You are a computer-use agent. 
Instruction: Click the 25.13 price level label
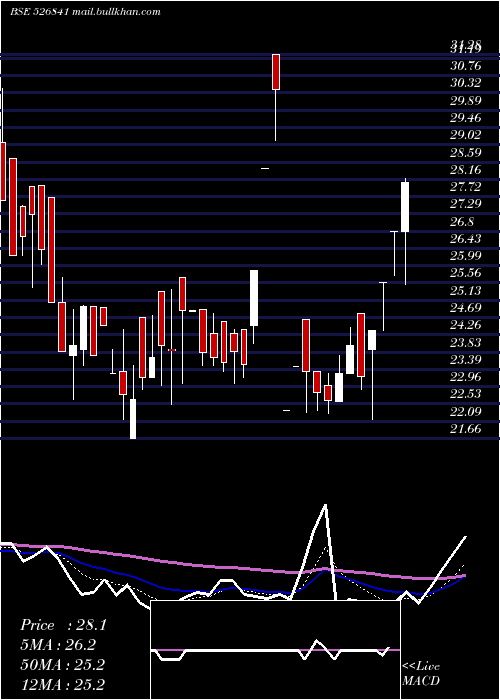pyautogui.click(x=466, y=291)
